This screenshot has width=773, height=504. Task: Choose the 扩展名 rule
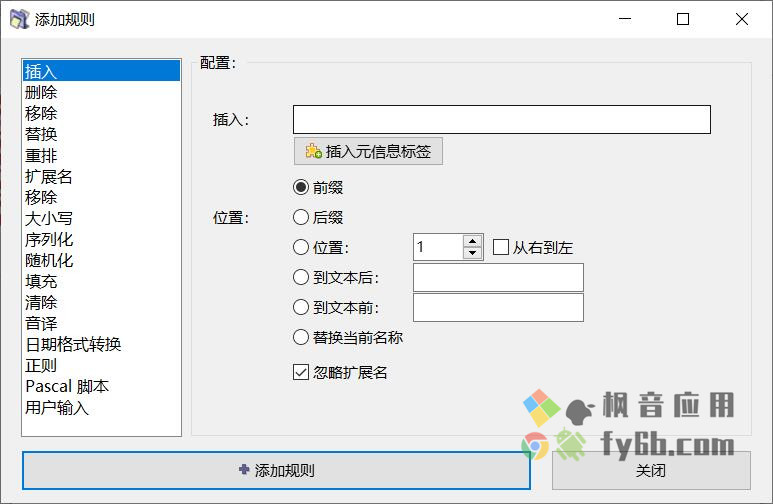click(101, 177)
